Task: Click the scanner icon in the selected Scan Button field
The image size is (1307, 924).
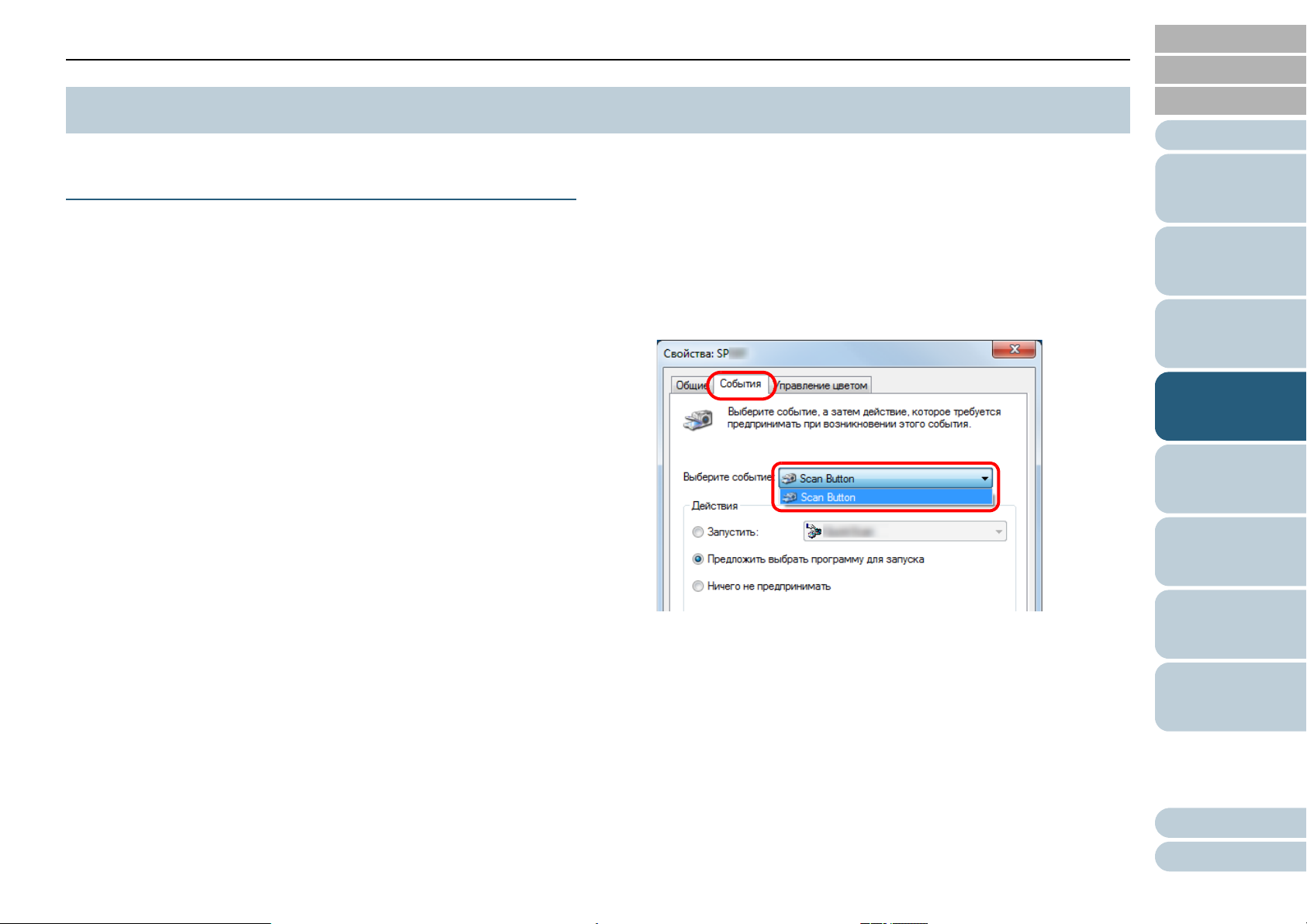Action: click(x=790, y=479)
